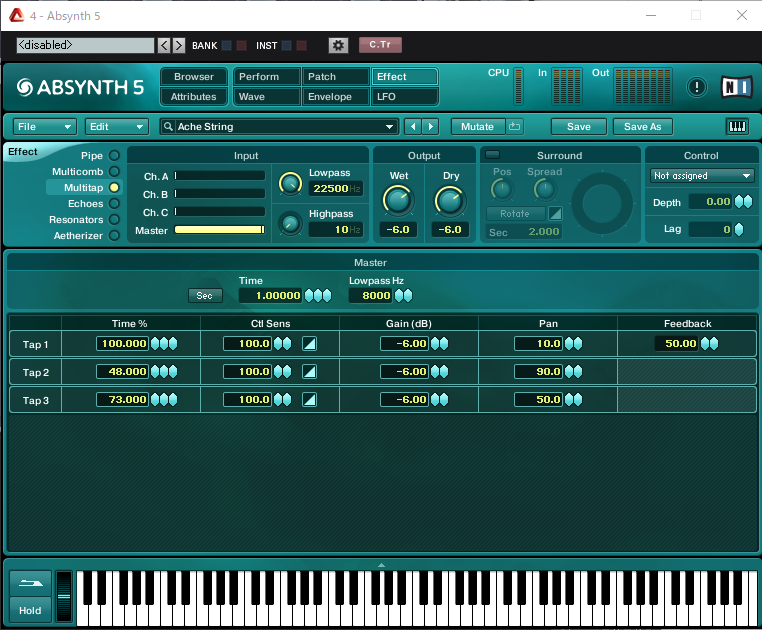Click the Surround Rotate direction icon
The image size is (762, 630).
[555, 213]
